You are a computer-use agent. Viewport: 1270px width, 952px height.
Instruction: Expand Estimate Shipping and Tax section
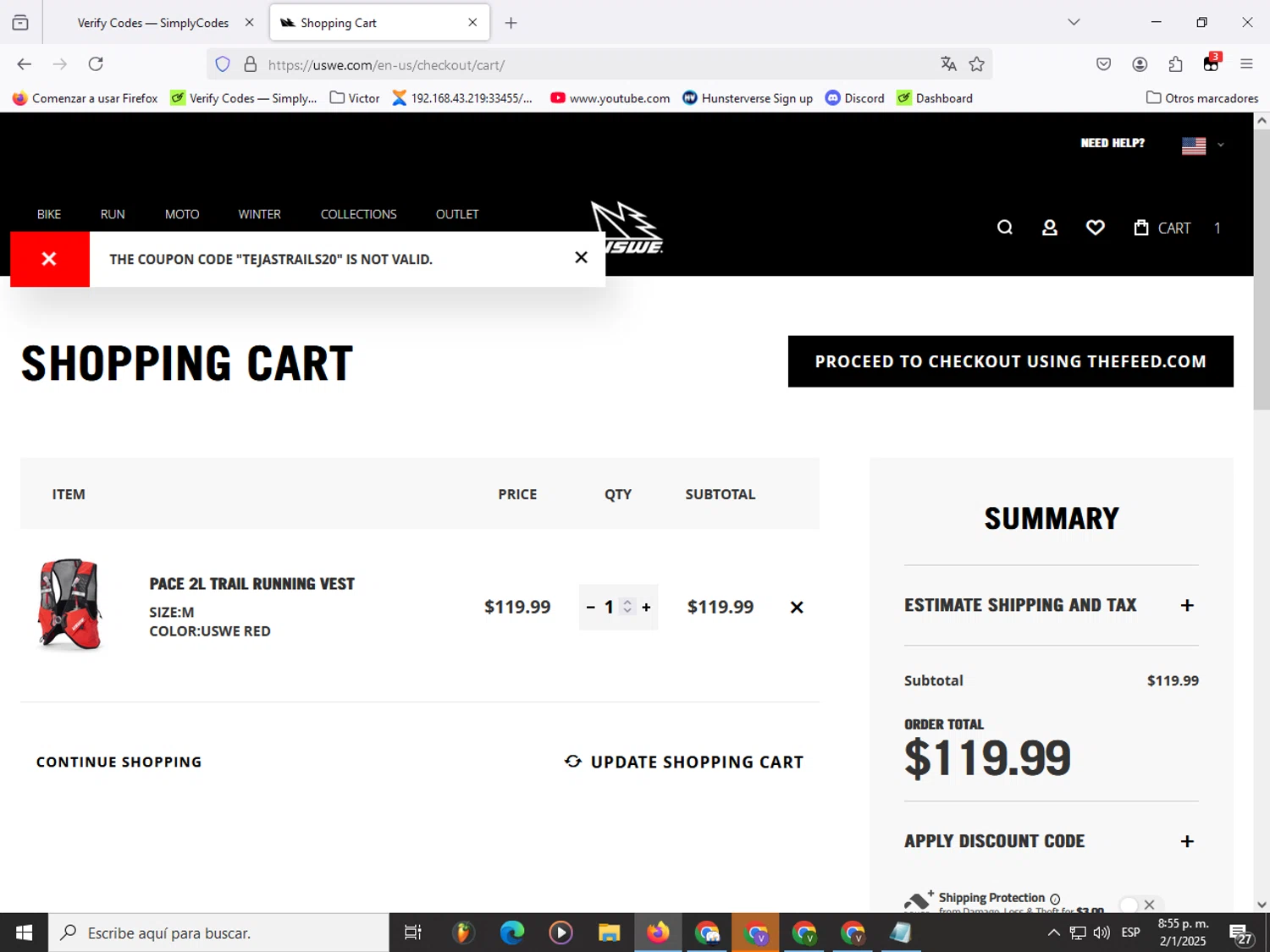point(1051,605)
